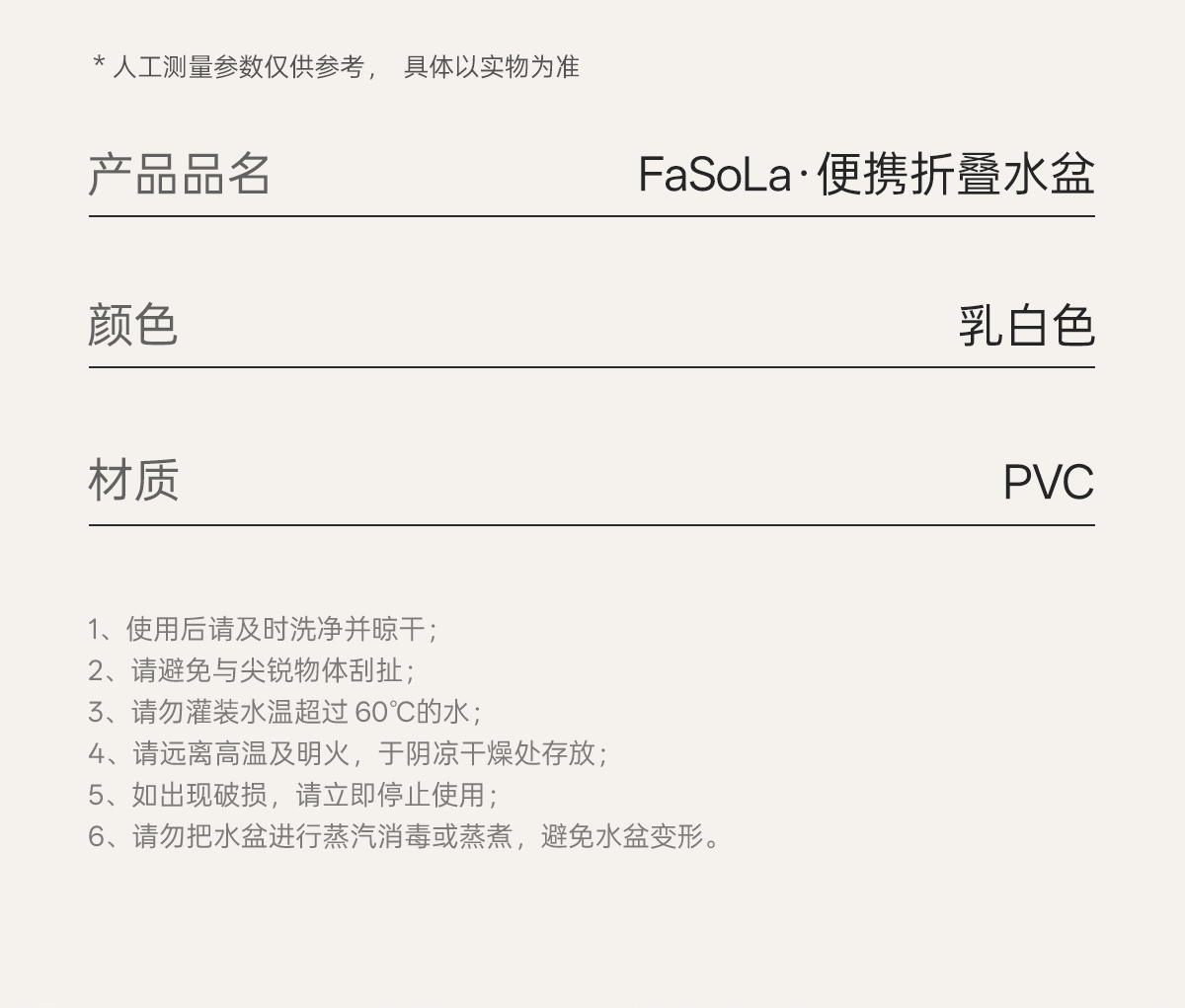This screenshot has height=1008, width=1185.
Task: Click note 2 about avoiding sharp objects
Action: (252, 670)
